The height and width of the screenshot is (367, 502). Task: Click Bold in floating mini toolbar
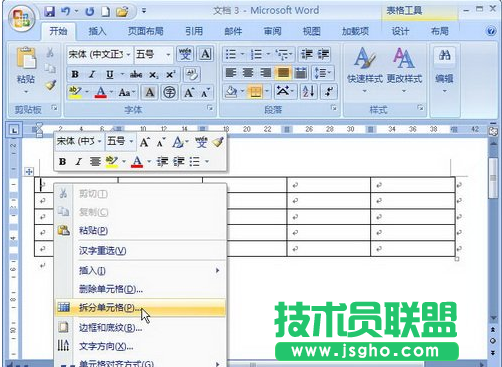[x=62, y=162]
